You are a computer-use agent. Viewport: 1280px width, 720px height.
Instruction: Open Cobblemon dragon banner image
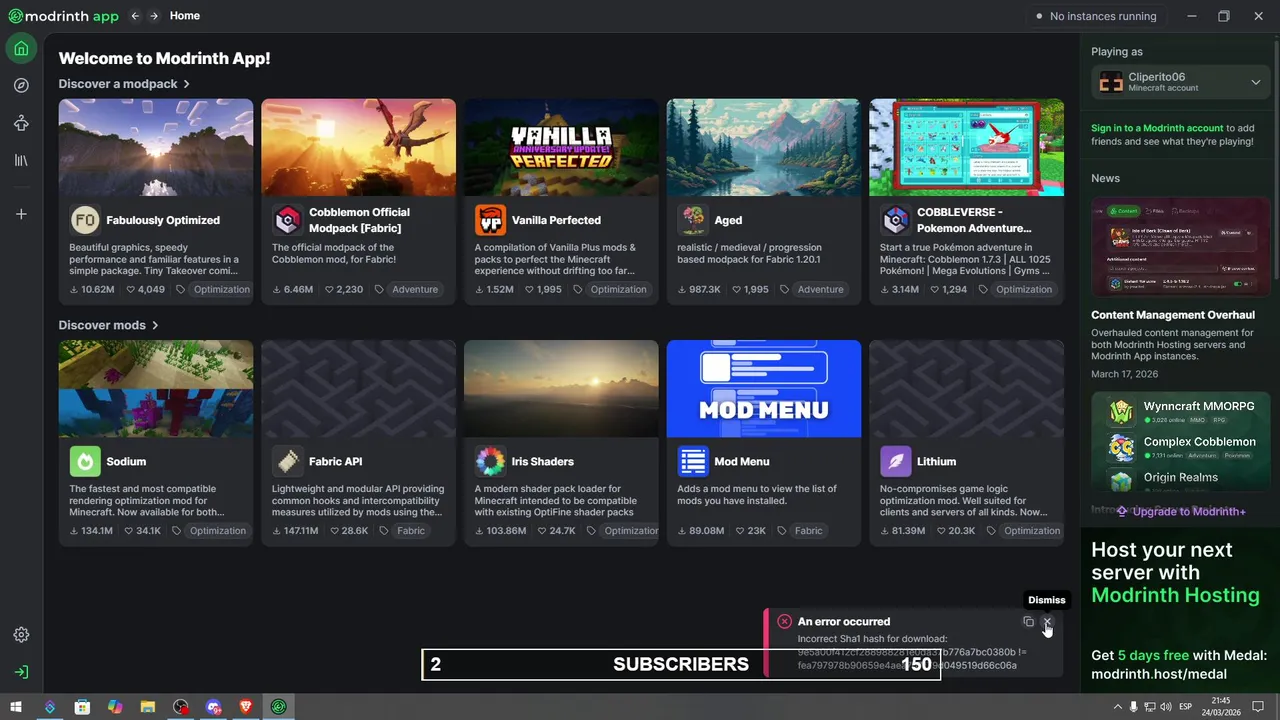[x=358, y=147]
